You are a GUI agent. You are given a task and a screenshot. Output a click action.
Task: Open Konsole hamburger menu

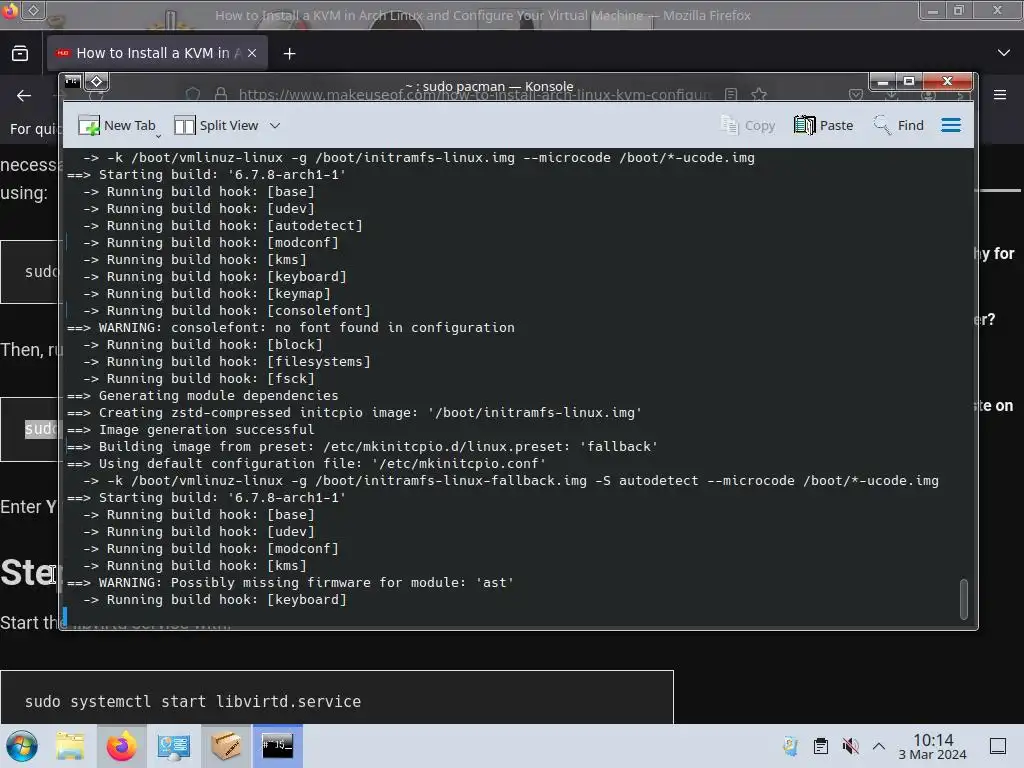[x=951, y=125]
